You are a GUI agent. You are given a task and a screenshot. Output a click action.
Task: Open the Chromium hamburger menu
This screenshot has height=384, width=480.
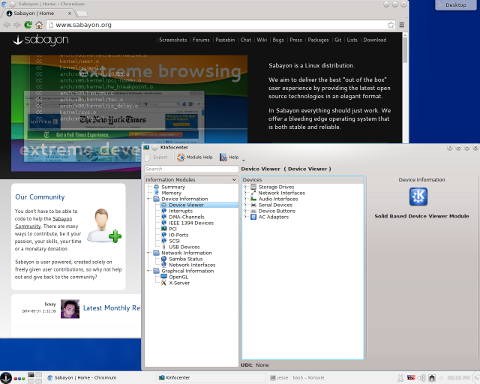tap(402, 25)
